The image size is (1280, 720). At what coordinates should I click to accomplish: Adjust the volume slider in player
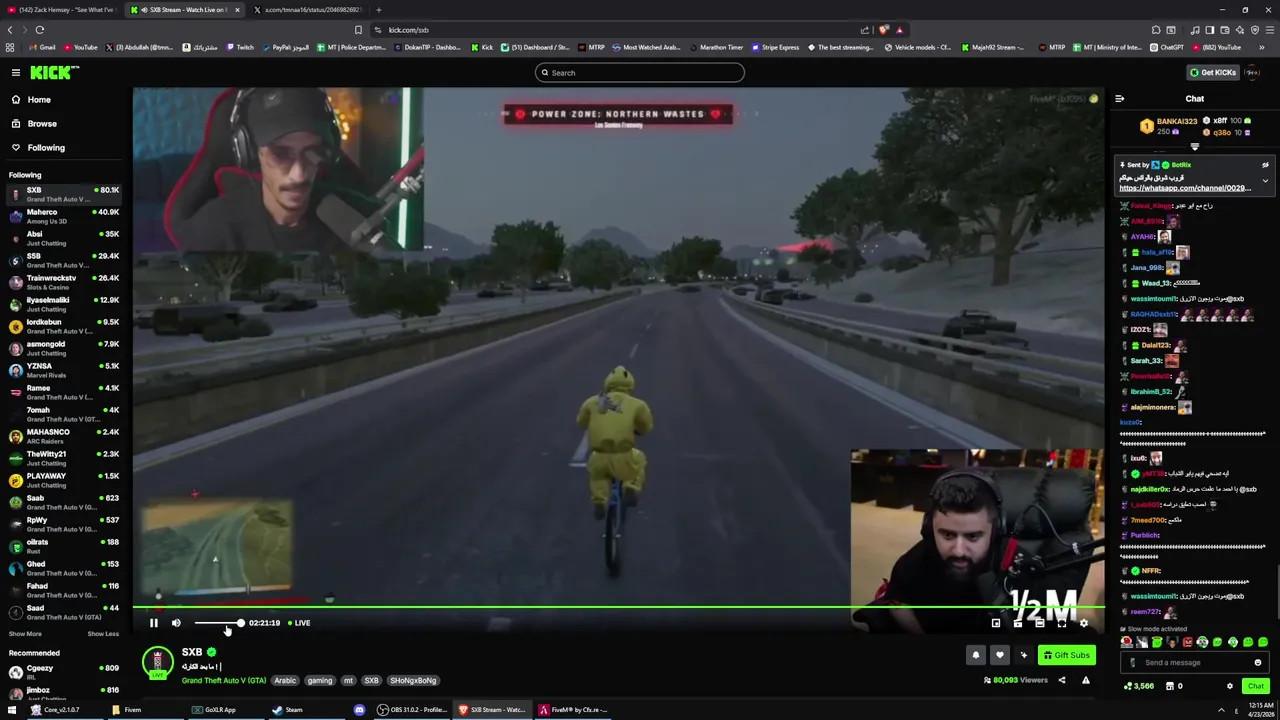pyautogui.click(x=218, y=623)
